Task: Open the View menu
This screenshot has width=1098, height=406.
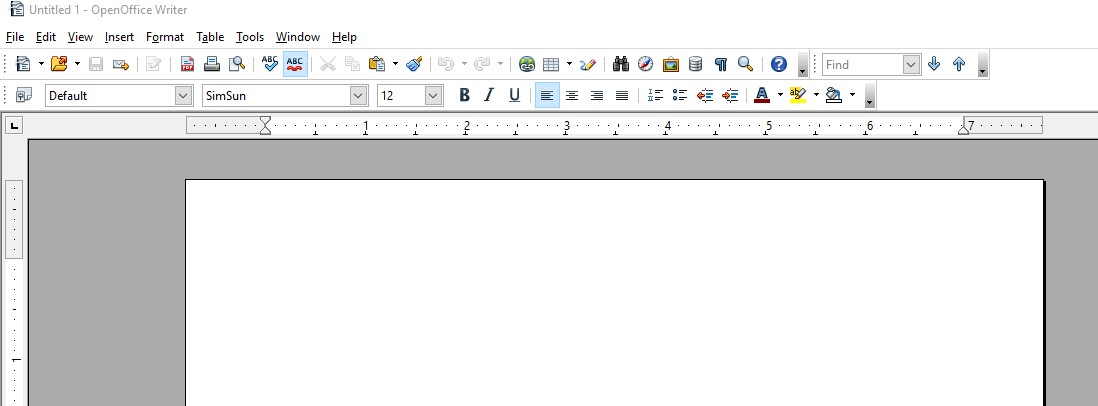Action: [81, 37]
